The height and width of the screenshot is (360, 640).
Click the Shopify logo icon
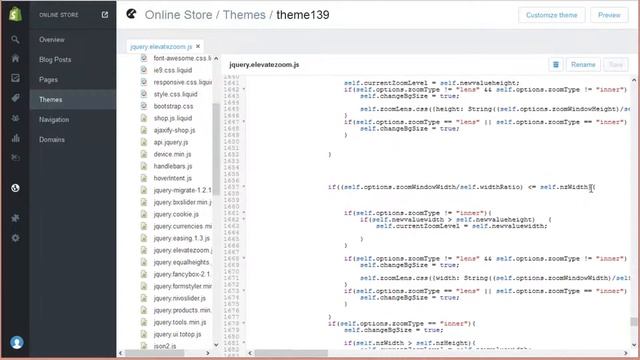(15, 14)
